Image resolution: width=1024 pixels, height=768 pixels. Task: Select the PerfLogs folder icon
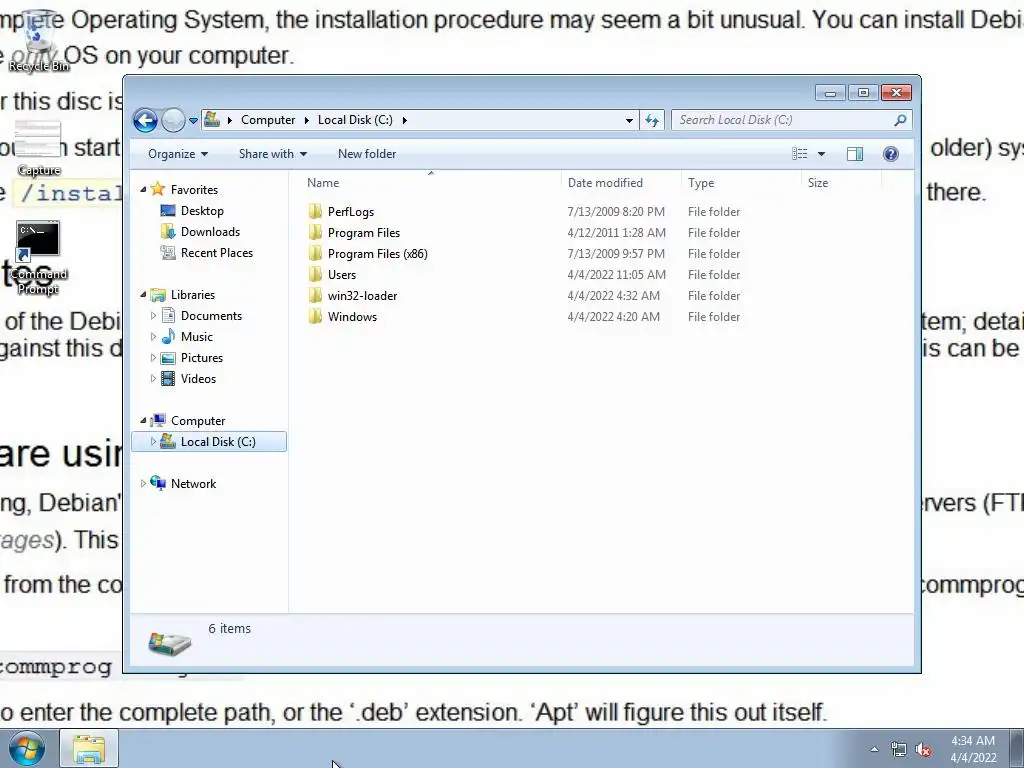pos(315,212)
